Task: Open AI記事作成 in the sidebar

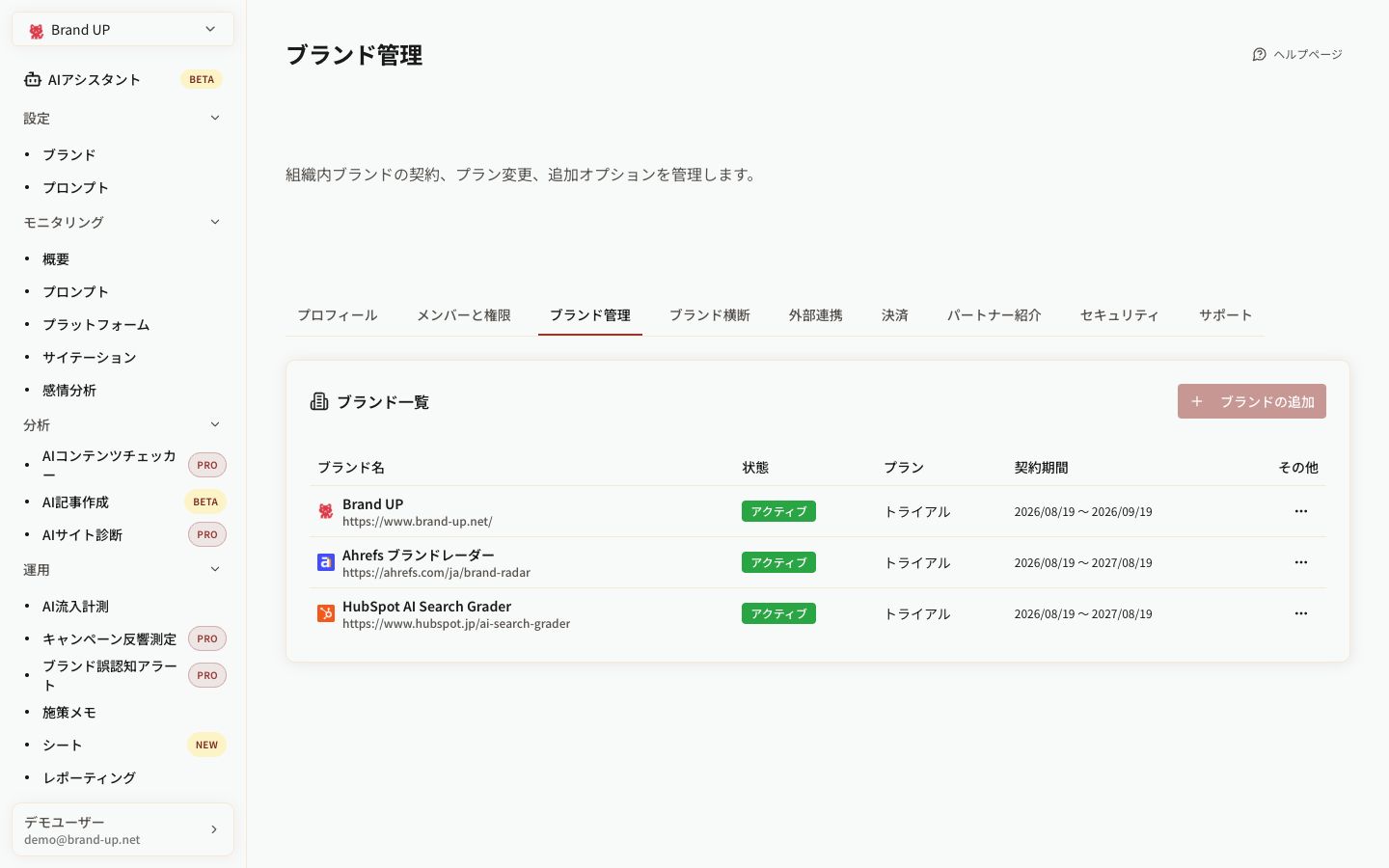Action: point(75,502)
